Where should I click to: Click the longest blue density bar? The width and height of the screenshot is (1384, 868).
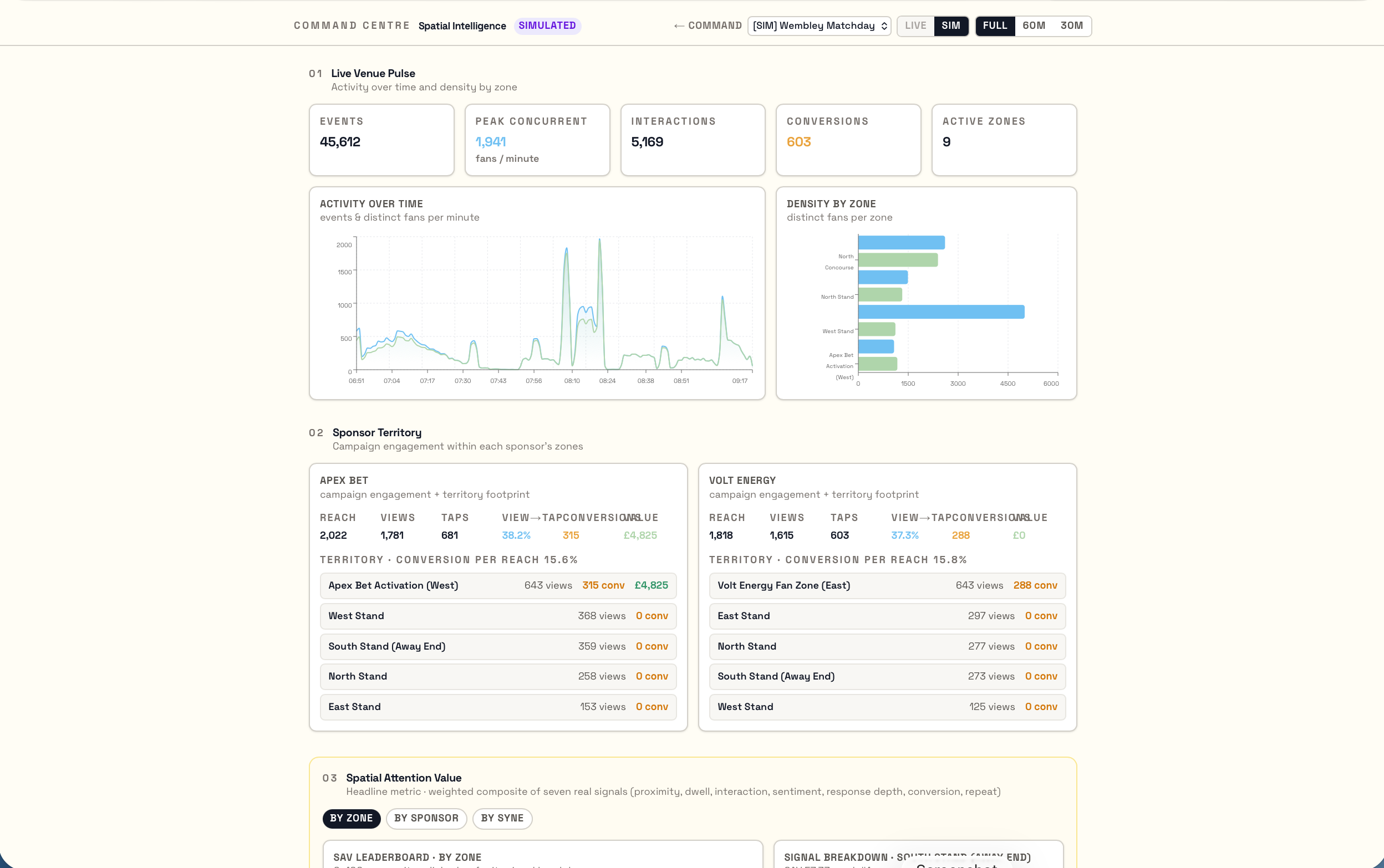point(941,312)
